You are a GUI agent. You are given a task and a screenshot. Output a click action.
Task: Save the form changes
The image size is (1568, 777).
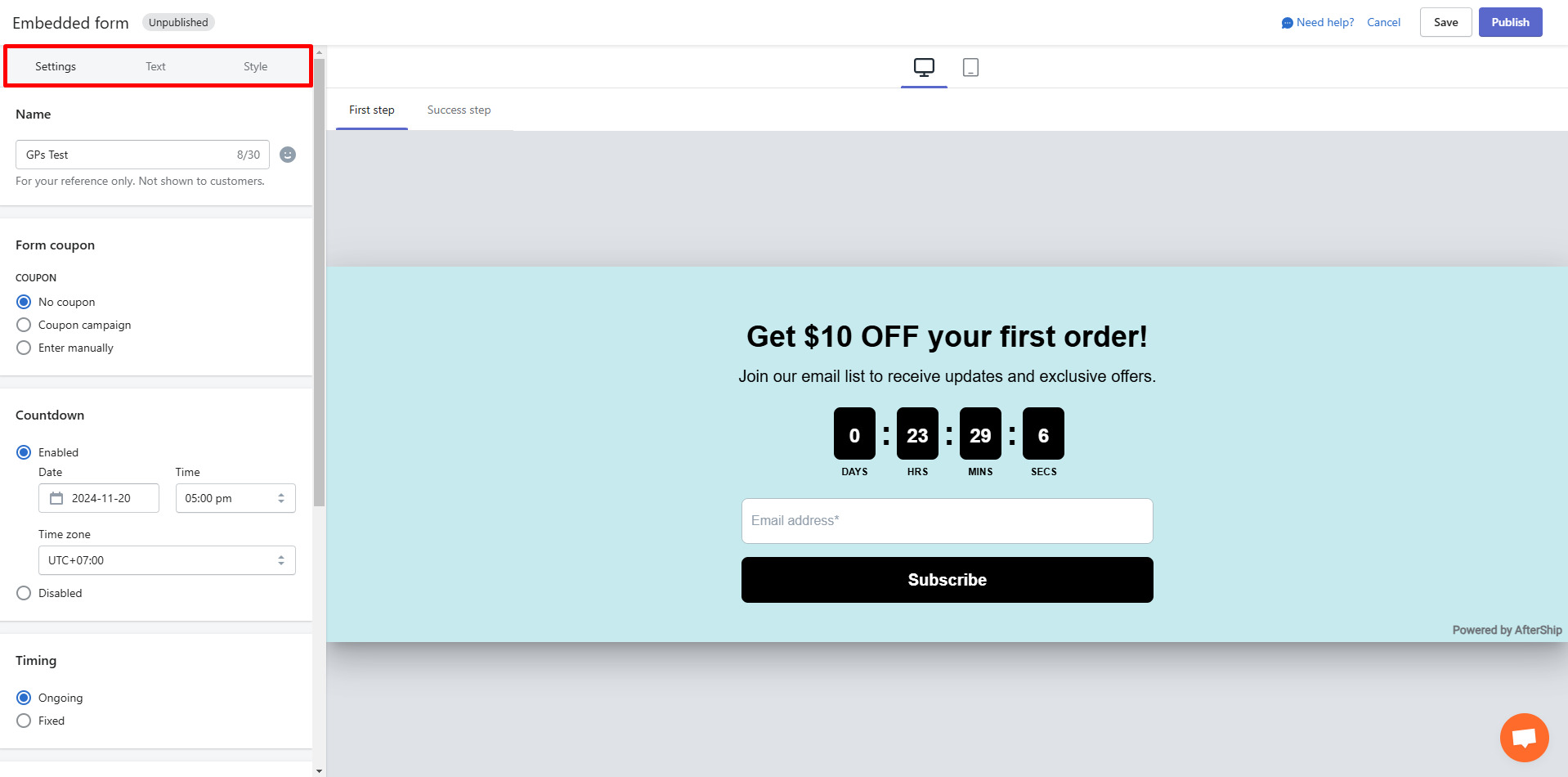point(1445,22)
